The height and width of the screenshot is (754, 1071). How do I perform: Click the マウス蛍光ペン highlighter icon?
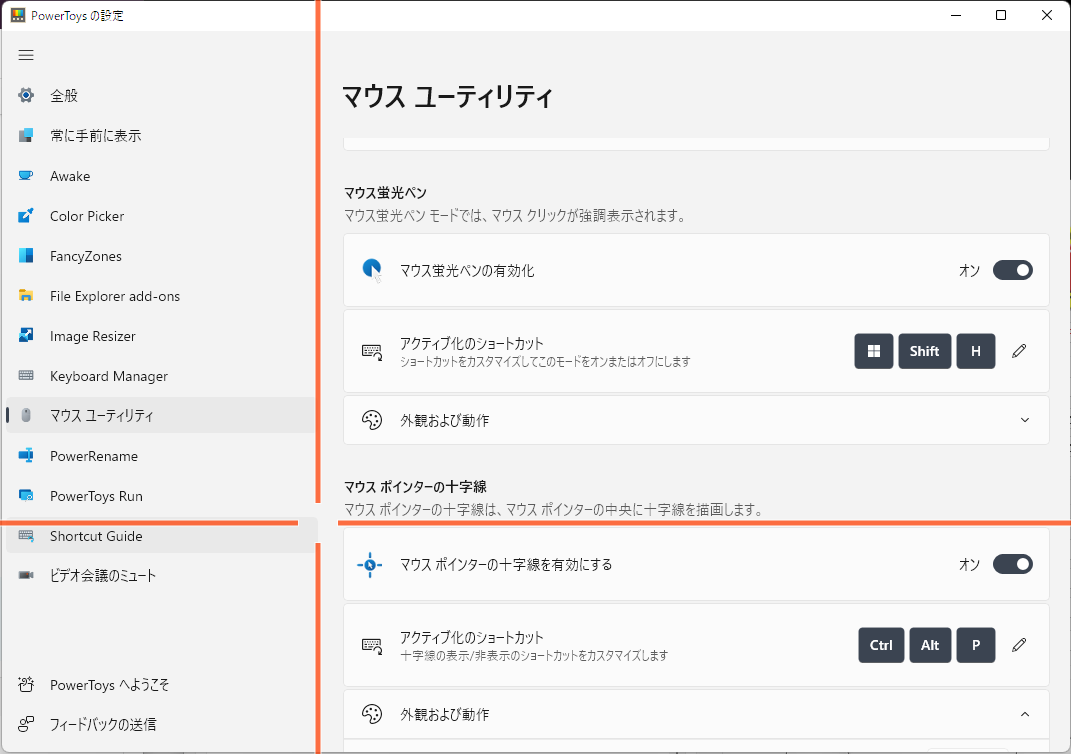372,270
